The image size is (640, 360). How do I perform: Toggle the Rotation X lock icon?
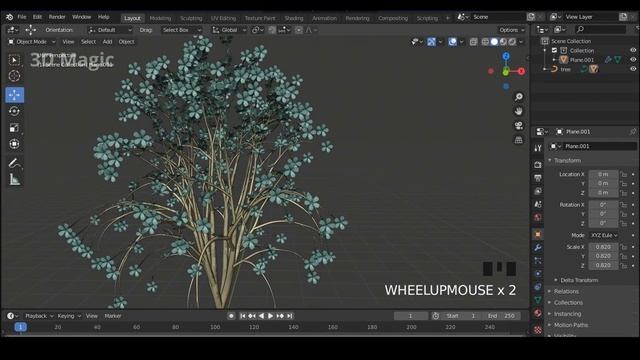pos(624,204)
